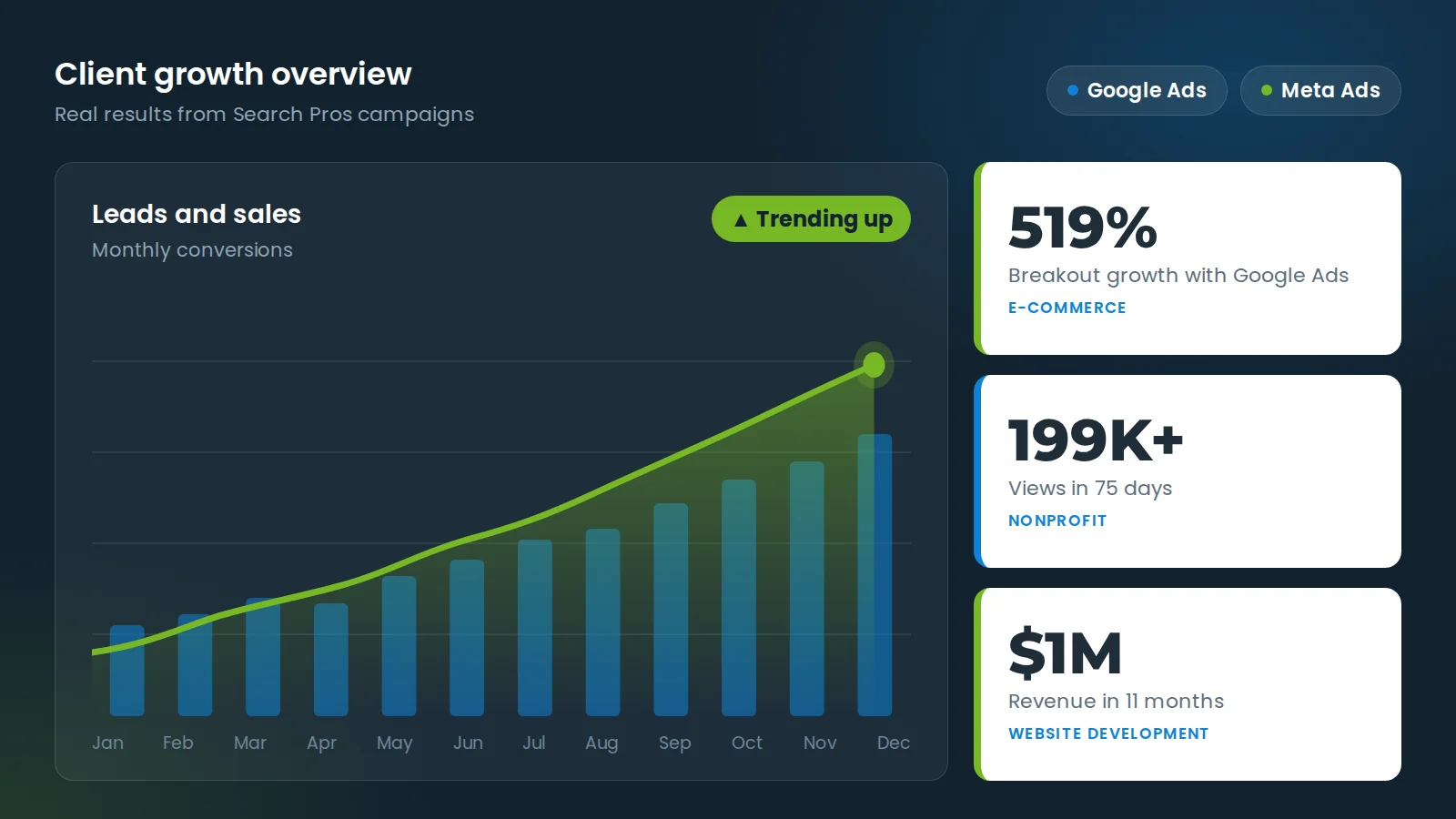Select the Jun bar in chart
Viewport: 1456px width, 819px height.
[x=467, y=638]
